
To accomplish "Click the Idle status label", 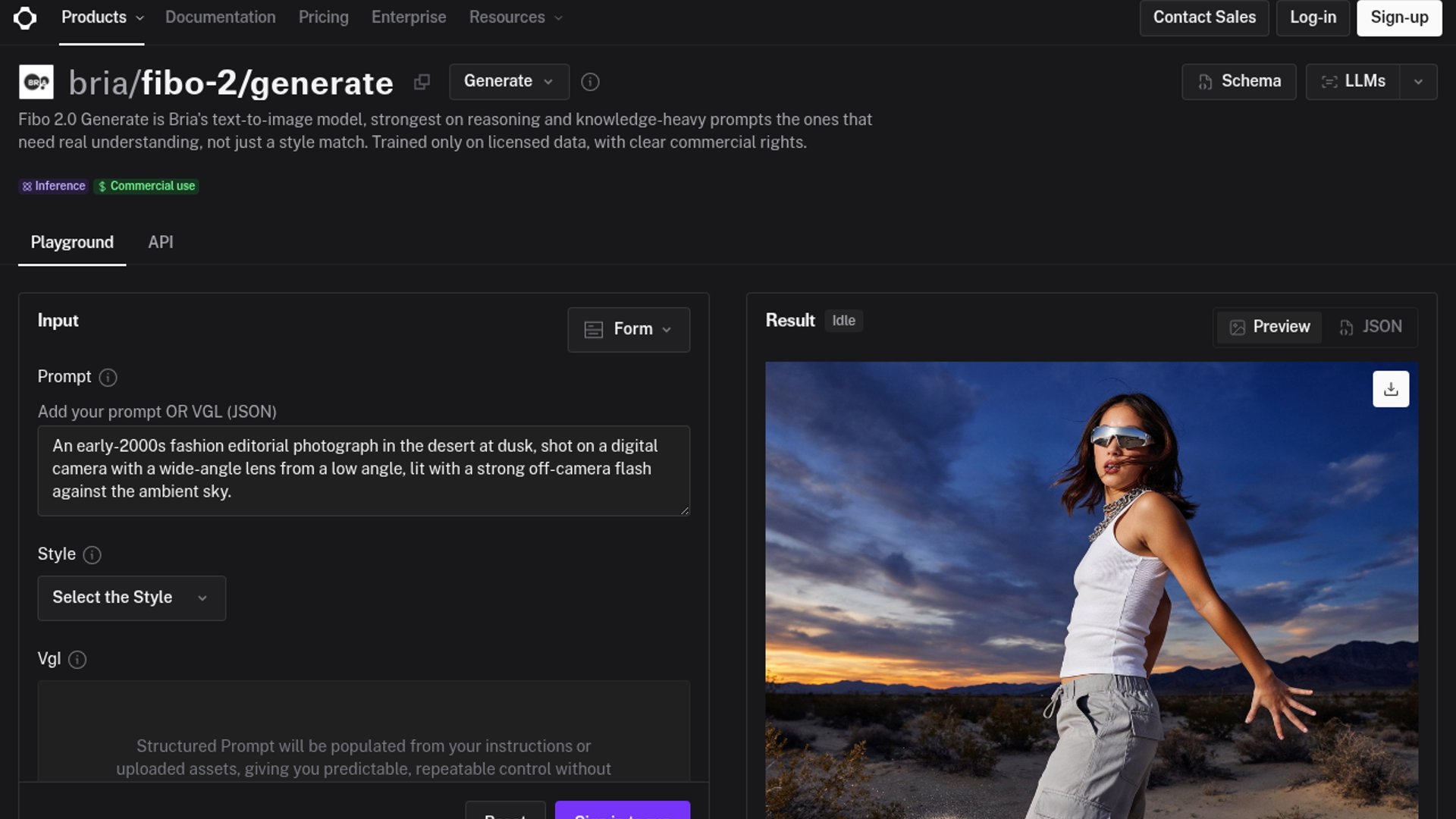I will pyautogui.click(x=843, y=321).
